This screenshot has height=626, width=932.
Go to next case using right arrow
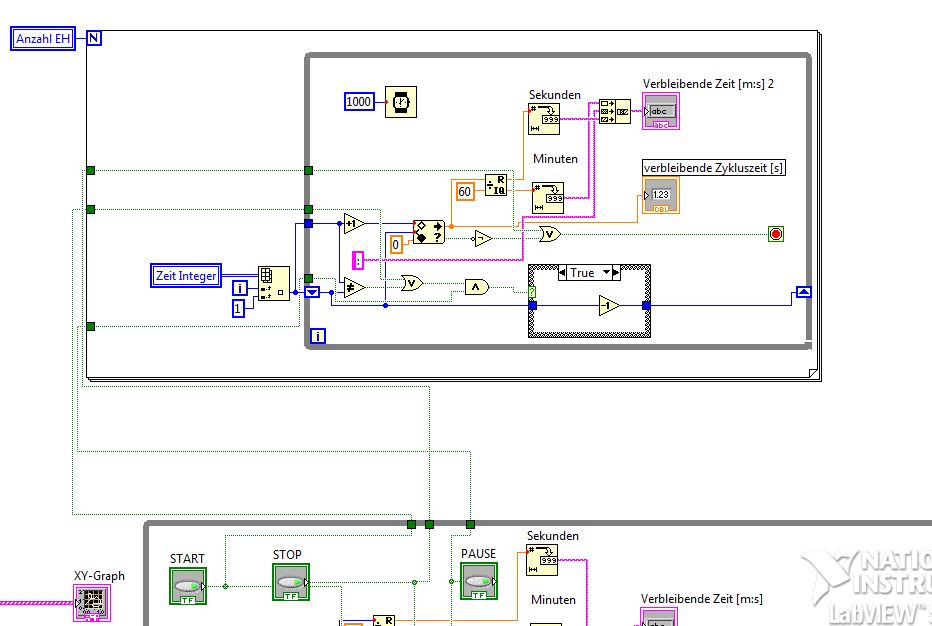(616, 272)
